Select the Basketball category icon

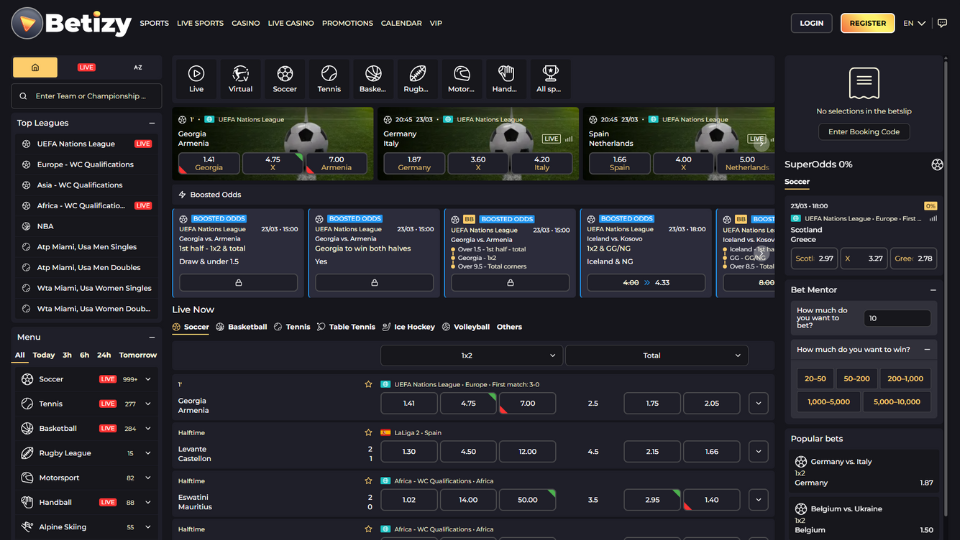coord(373,78)
